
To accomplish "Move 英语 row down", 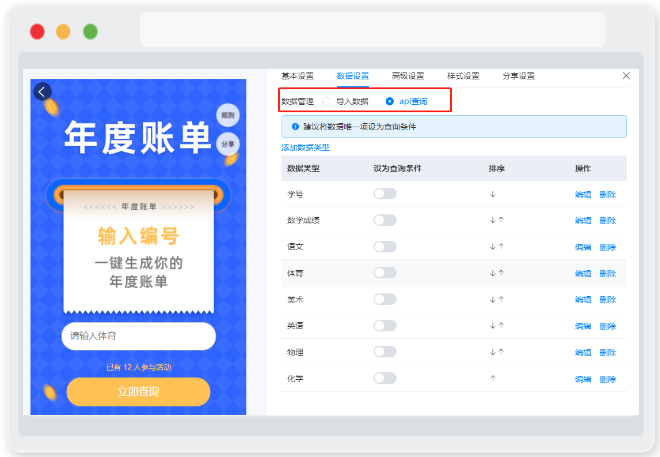I will (x=492, y=326).
